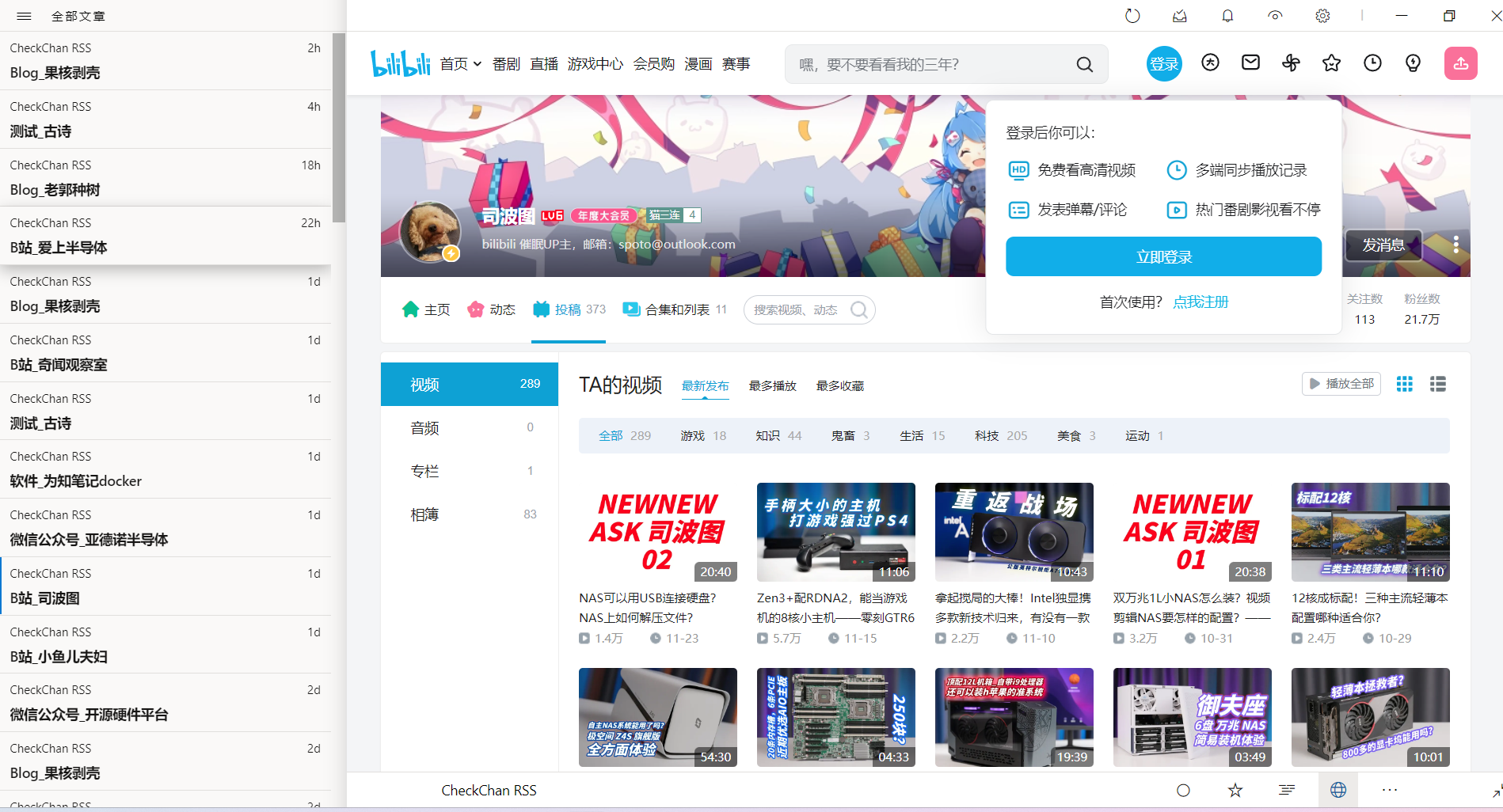Click the 点我注册 link
Viewport: 1503px width, 812px height.
1200,302
